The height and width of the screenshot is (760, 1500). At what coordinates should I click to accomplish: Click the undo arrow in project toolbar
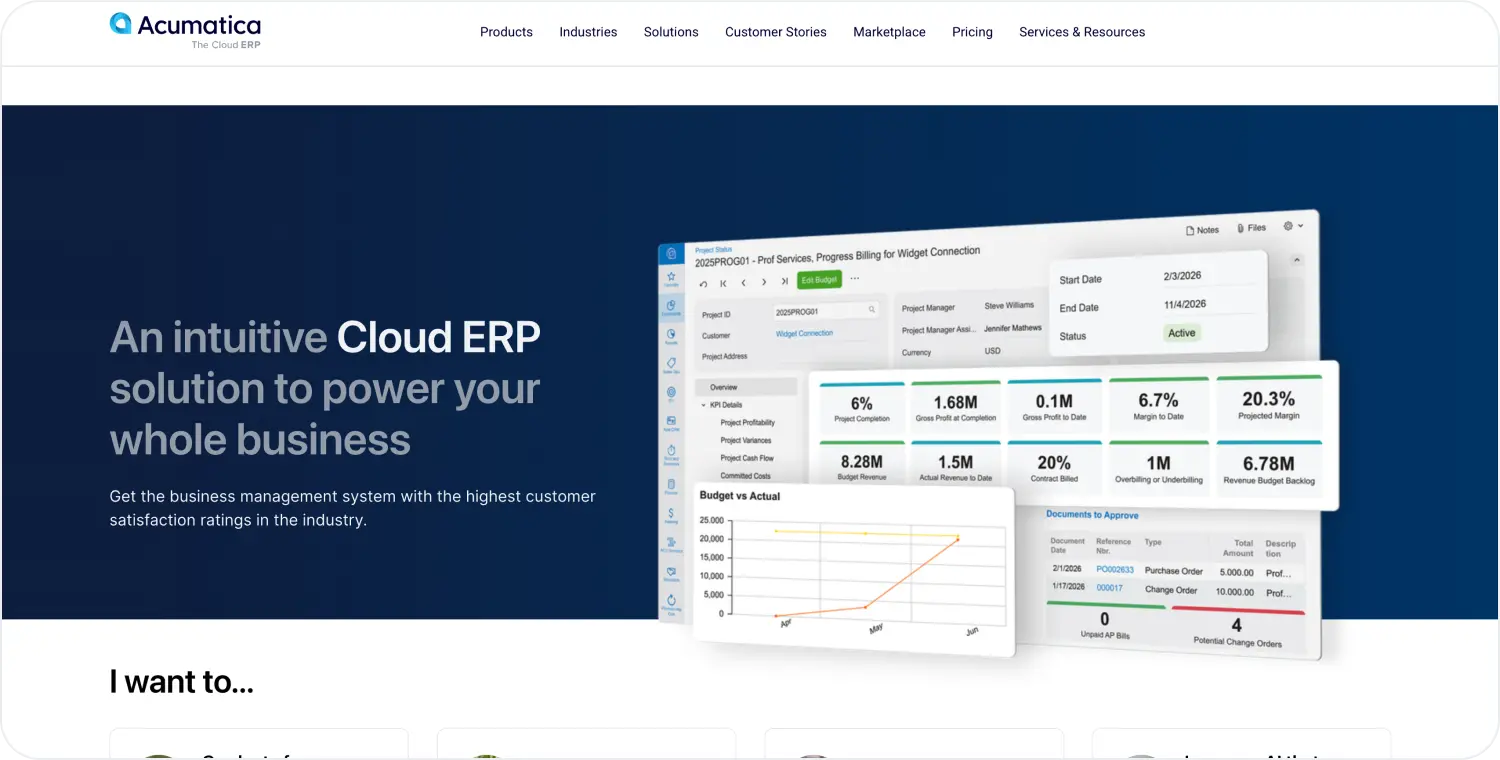(703, 284)
